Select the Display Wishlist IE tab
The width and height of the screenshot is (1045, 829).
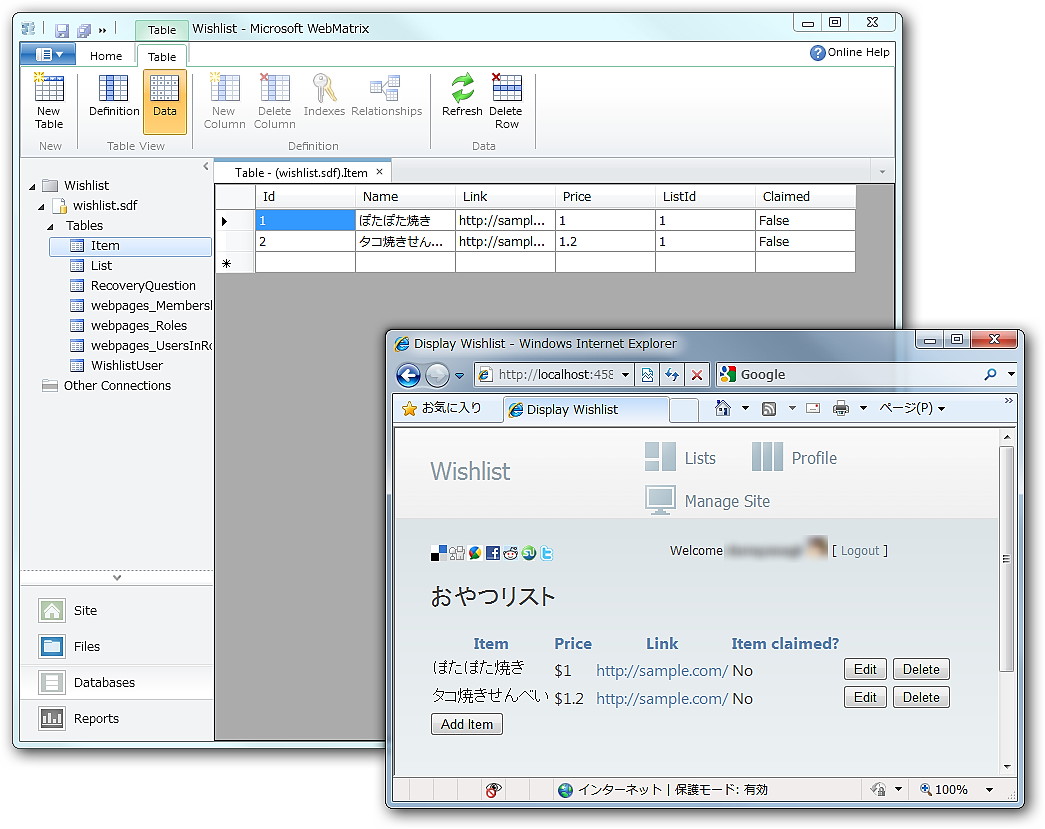[x=585, y=409]
